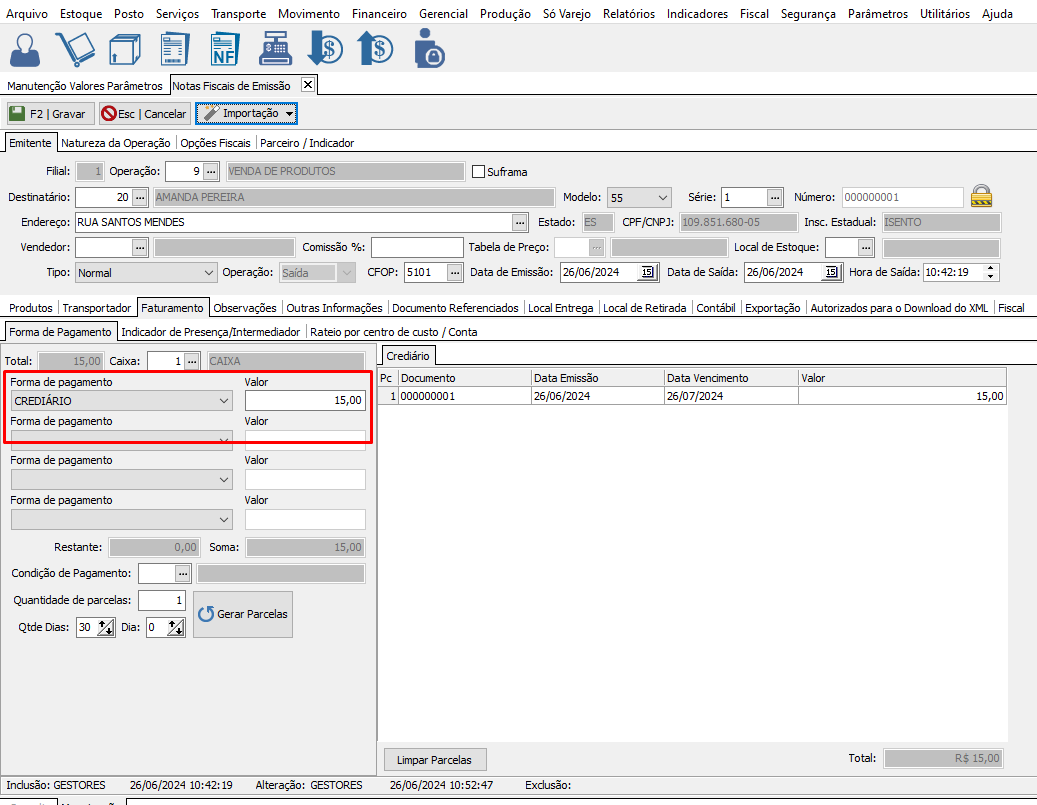Save with the F2 Gravar button
Viewport: 1037px width, 805px height.
point(50,114)
